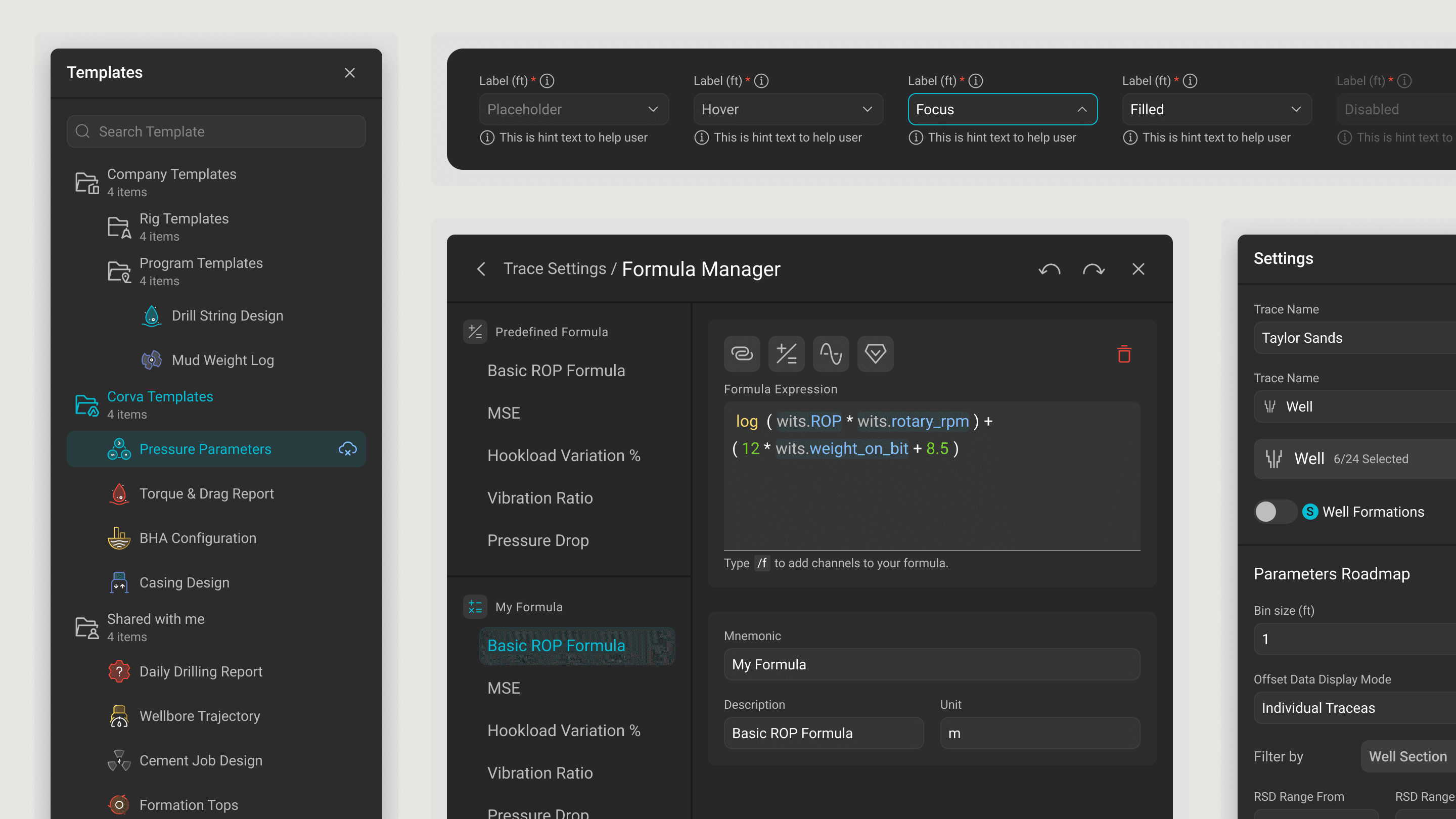The width and height of the screenshot is (1456, 819).
Task: Select predefined Vibration Ratio
Action: (540, 498)
